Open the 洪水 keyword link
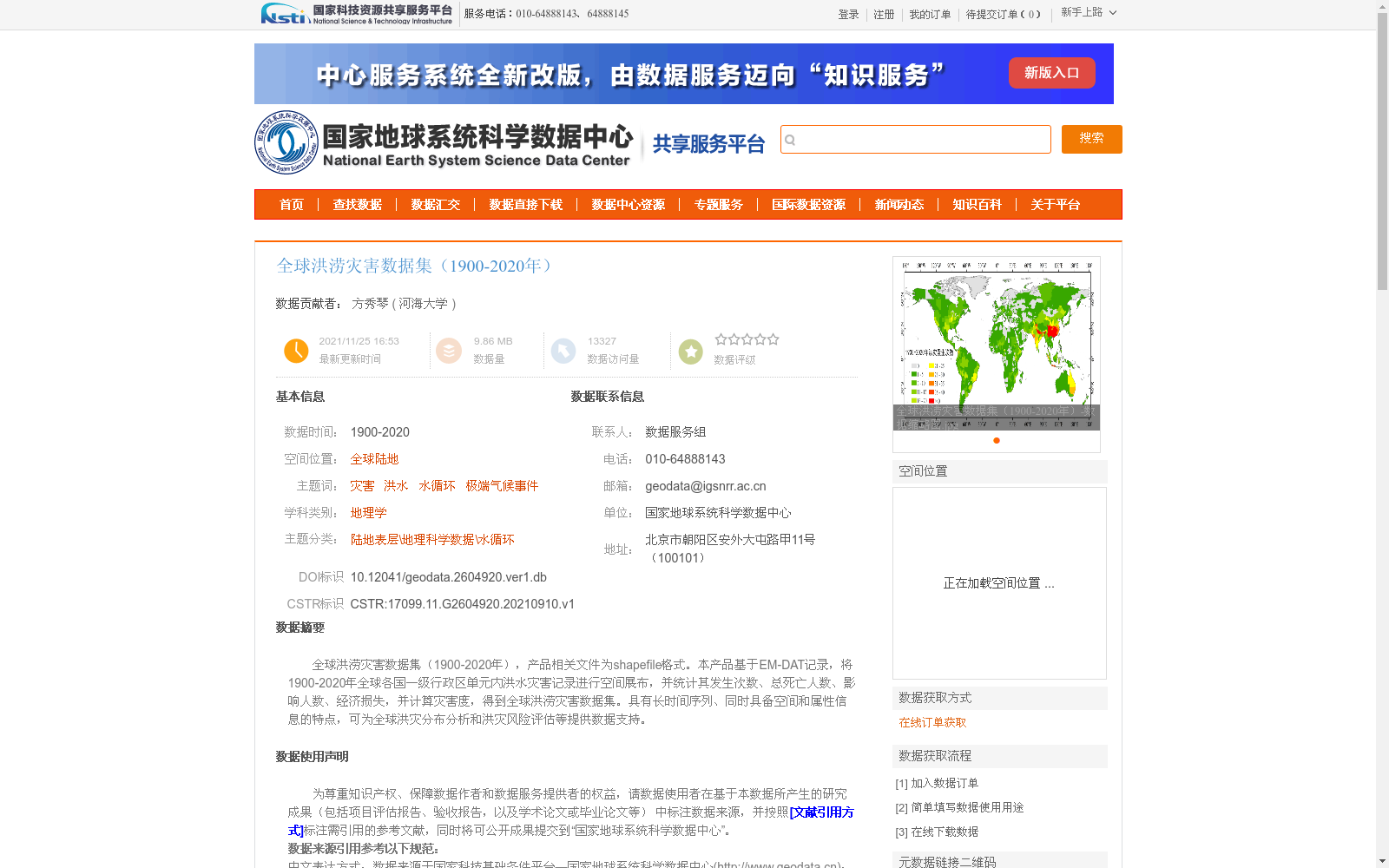Image resolution: width=1389 pixels, height=868 pixels. coord(395,485)
